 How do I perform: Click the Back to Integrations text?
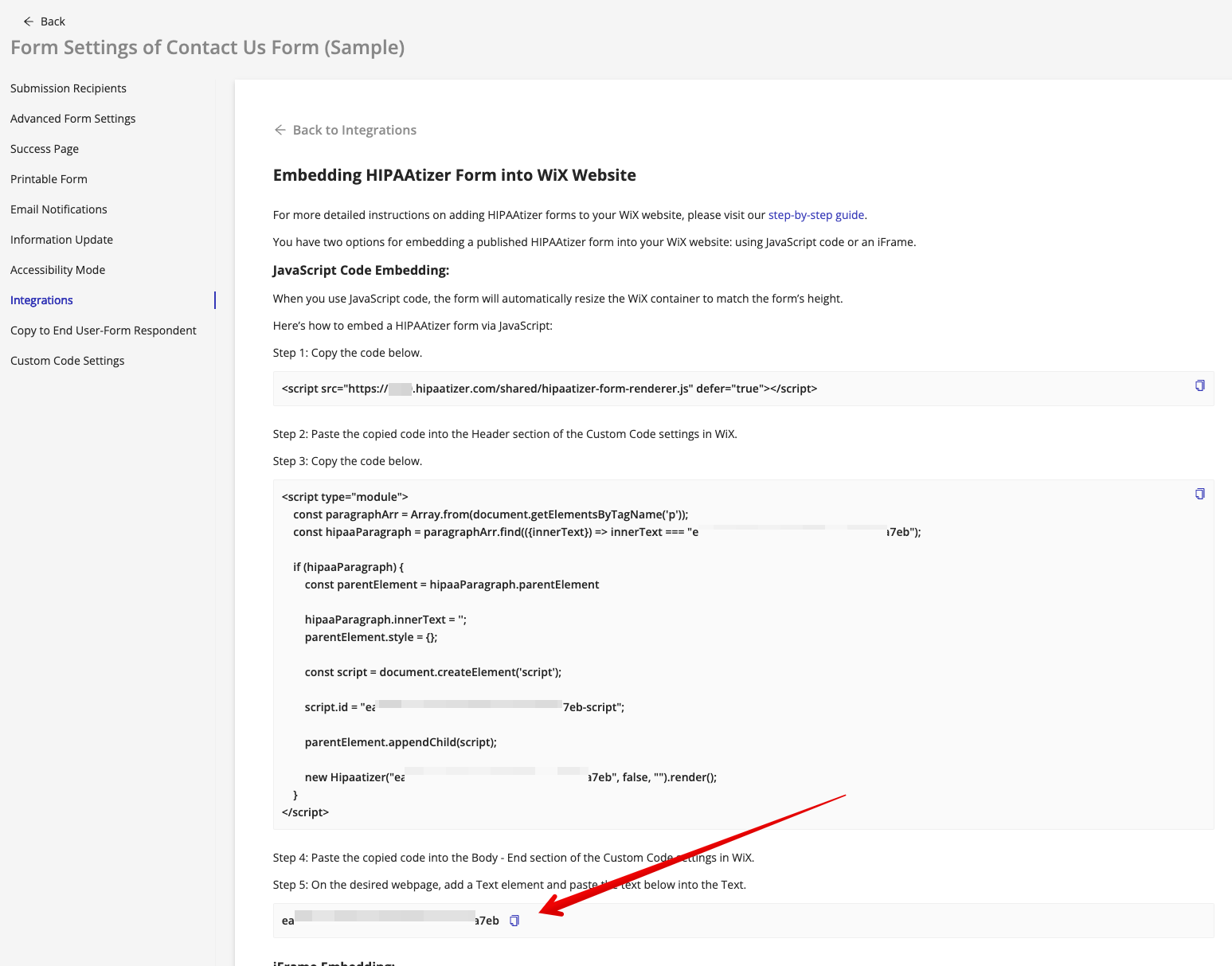pos(354,130)
